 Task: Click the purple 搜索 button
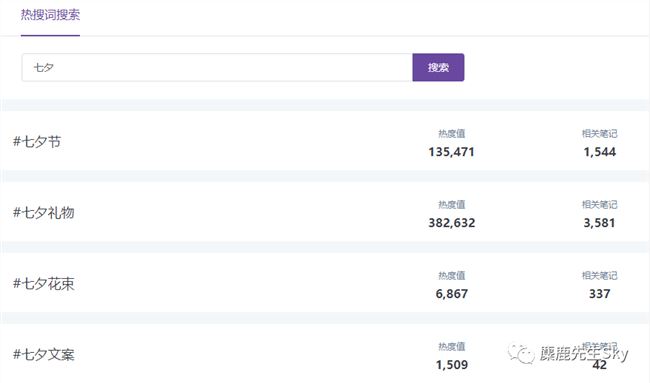pyautogui.click(x=438, y=68)
